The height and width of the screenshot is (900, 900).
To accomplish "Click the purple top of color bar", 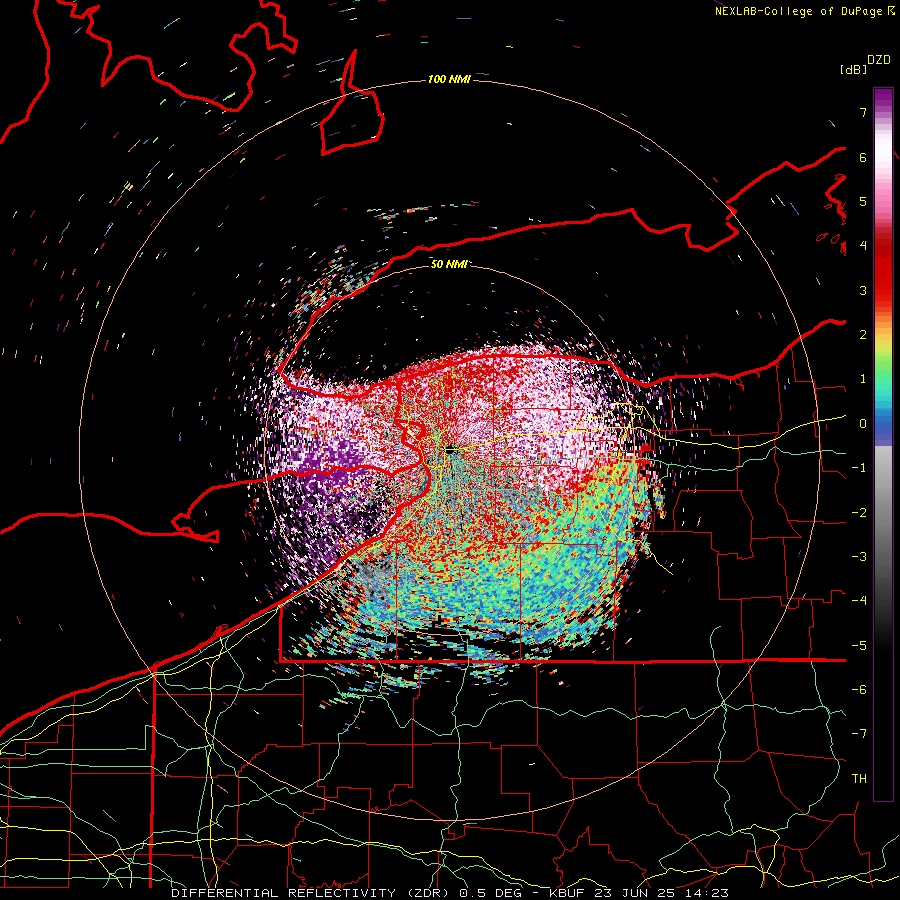I will tap(883, 99).
